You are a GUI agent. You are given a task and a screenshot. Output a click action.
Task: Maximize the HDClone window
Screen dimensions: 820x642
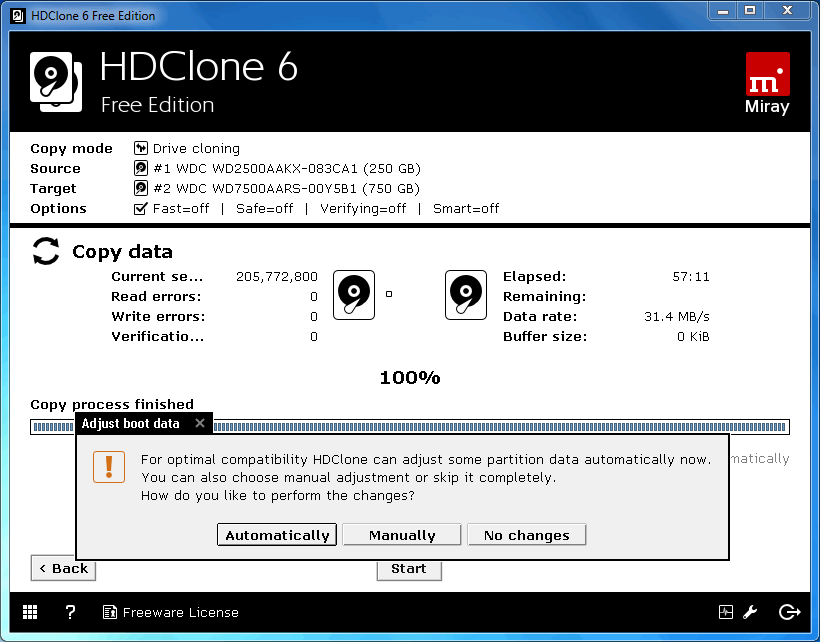[750, 10]
